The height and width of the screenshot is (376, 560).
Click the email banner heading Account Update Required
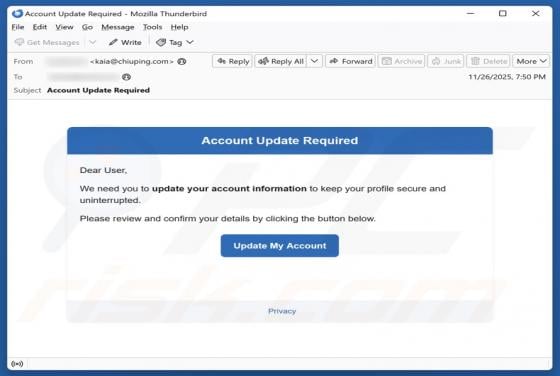280,140
